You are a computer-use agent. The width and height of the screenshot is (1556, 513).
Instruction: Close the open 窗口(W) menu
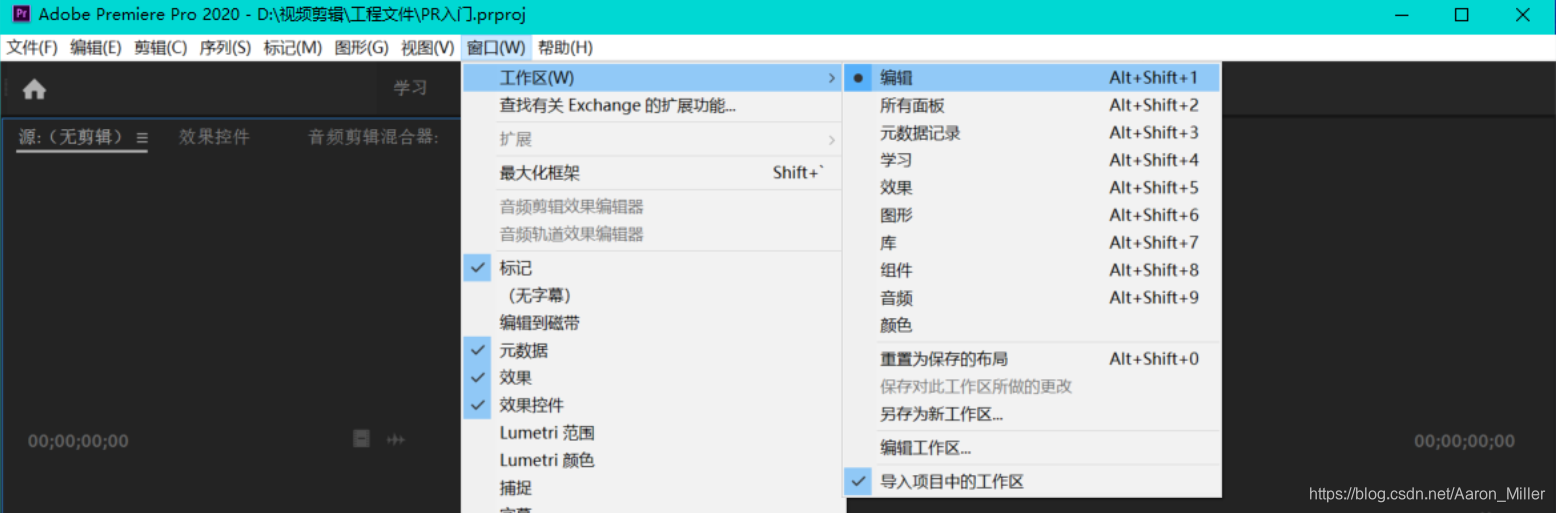point(496,48)
